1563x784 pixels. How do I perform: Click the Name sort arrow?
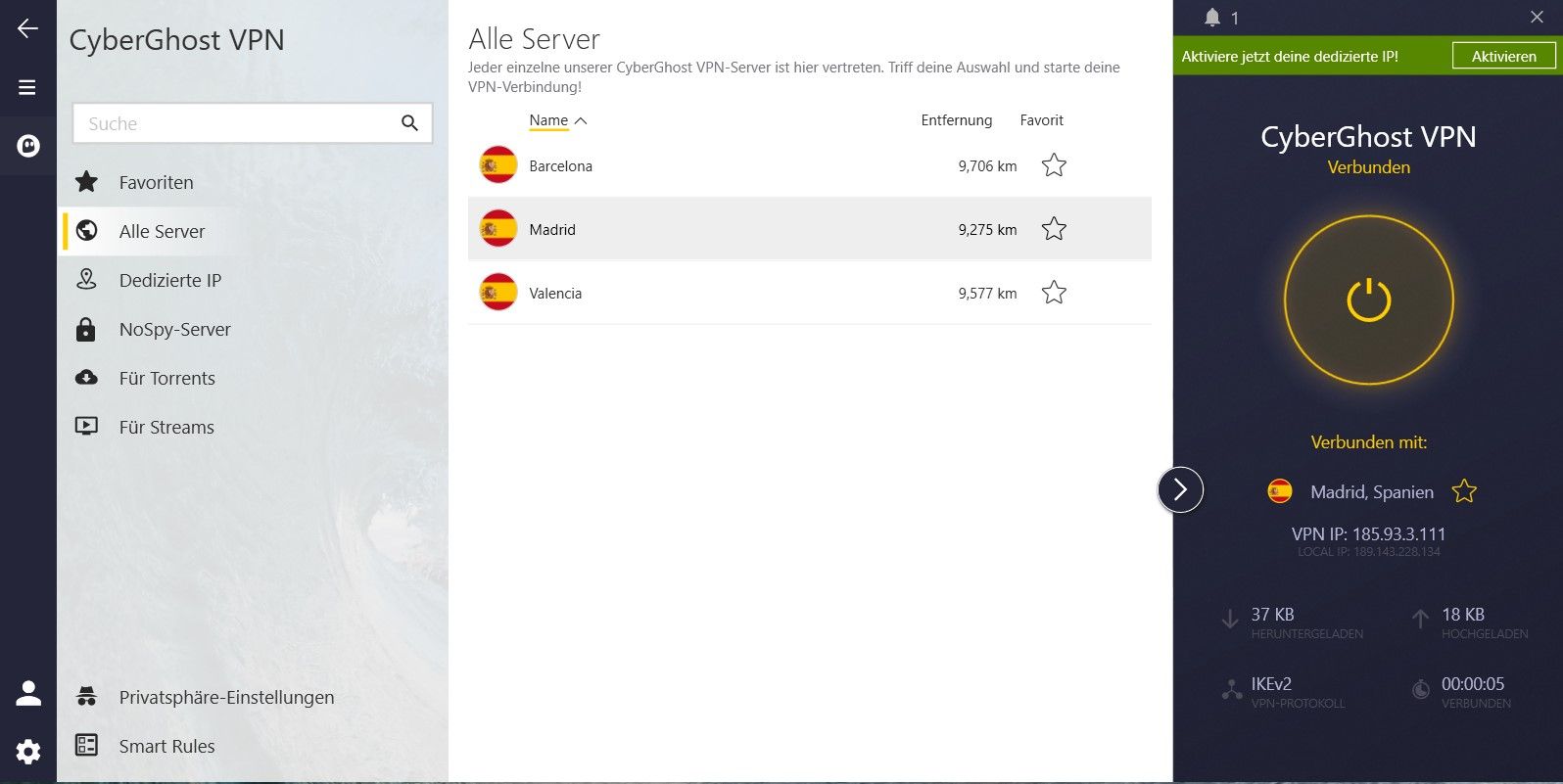click(x=581, y=120)
